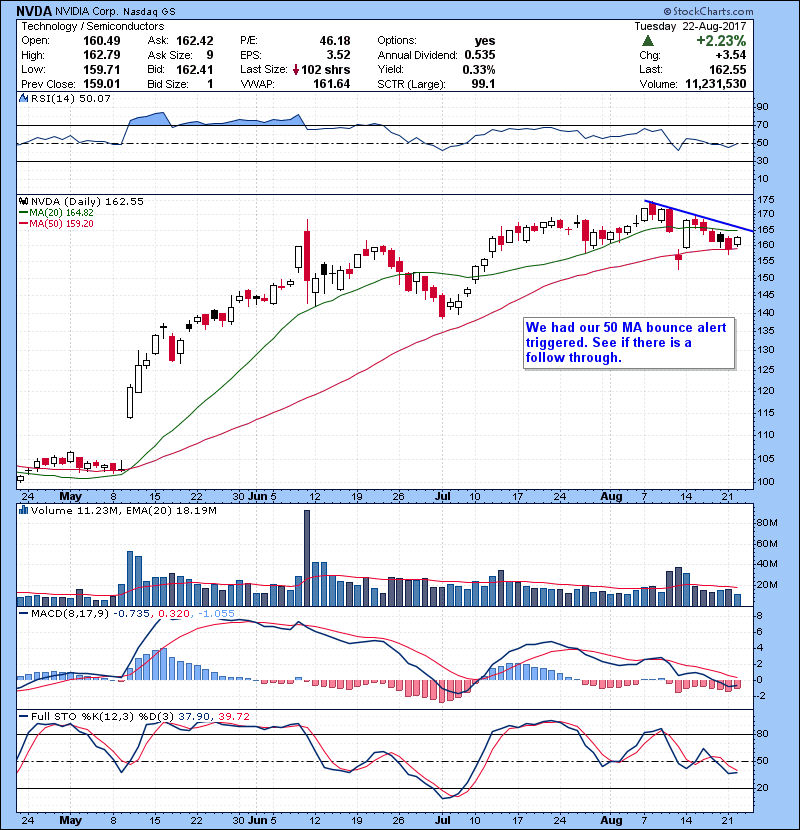Click the Nasdaq GS exchange label

pos(150,12)
